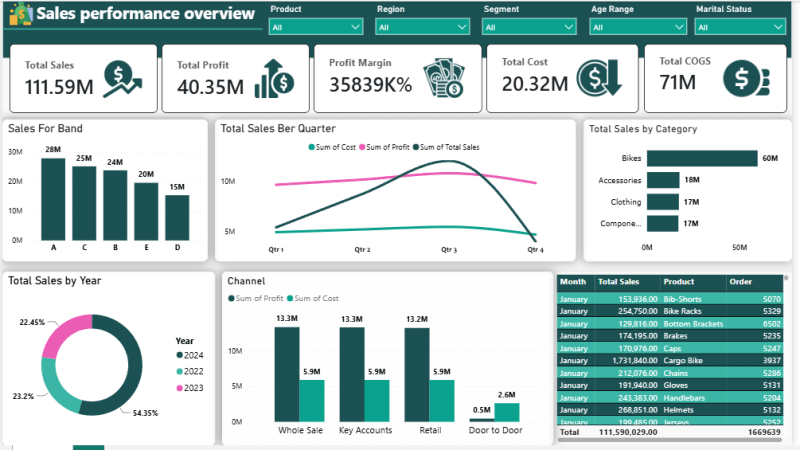Click band A bar in Sales For Band
This screenshot has width=800, height=450.
click(53, 199)
